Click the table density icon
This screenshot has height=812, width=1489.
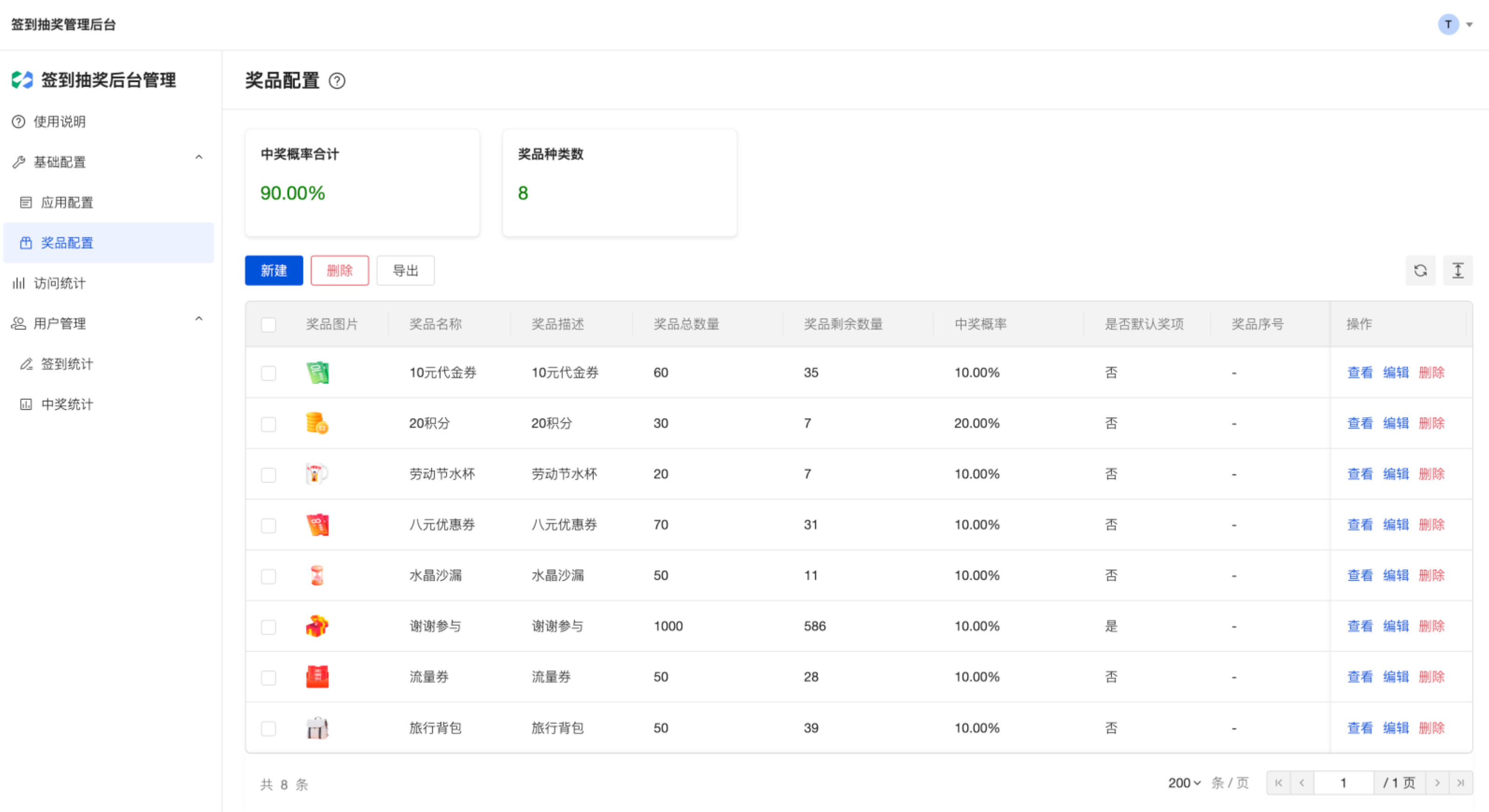[1457, 270]
